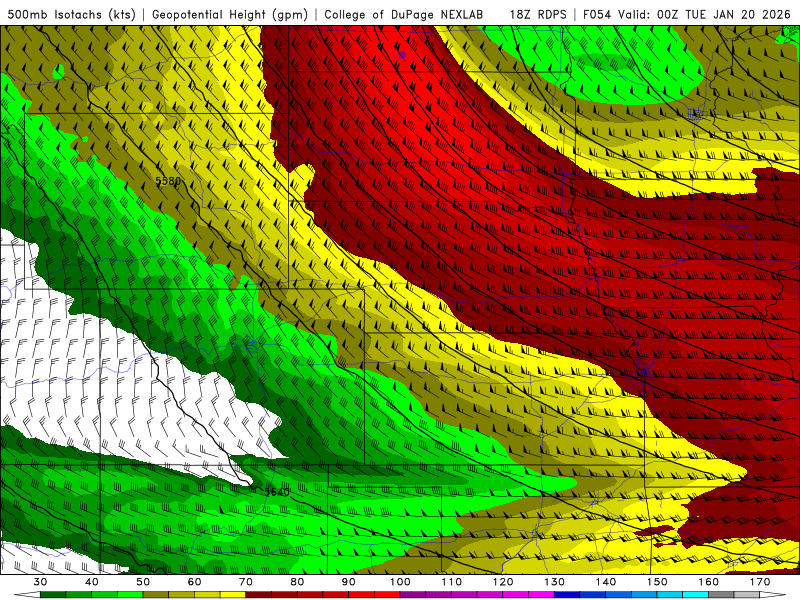Click the legend value 90
Screen dimensions: 800x600
[349, 582]
